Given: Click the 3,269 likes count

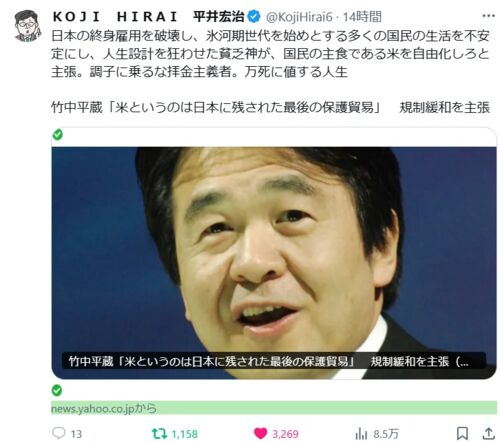Looking at the screenshot, I should 285,434.
